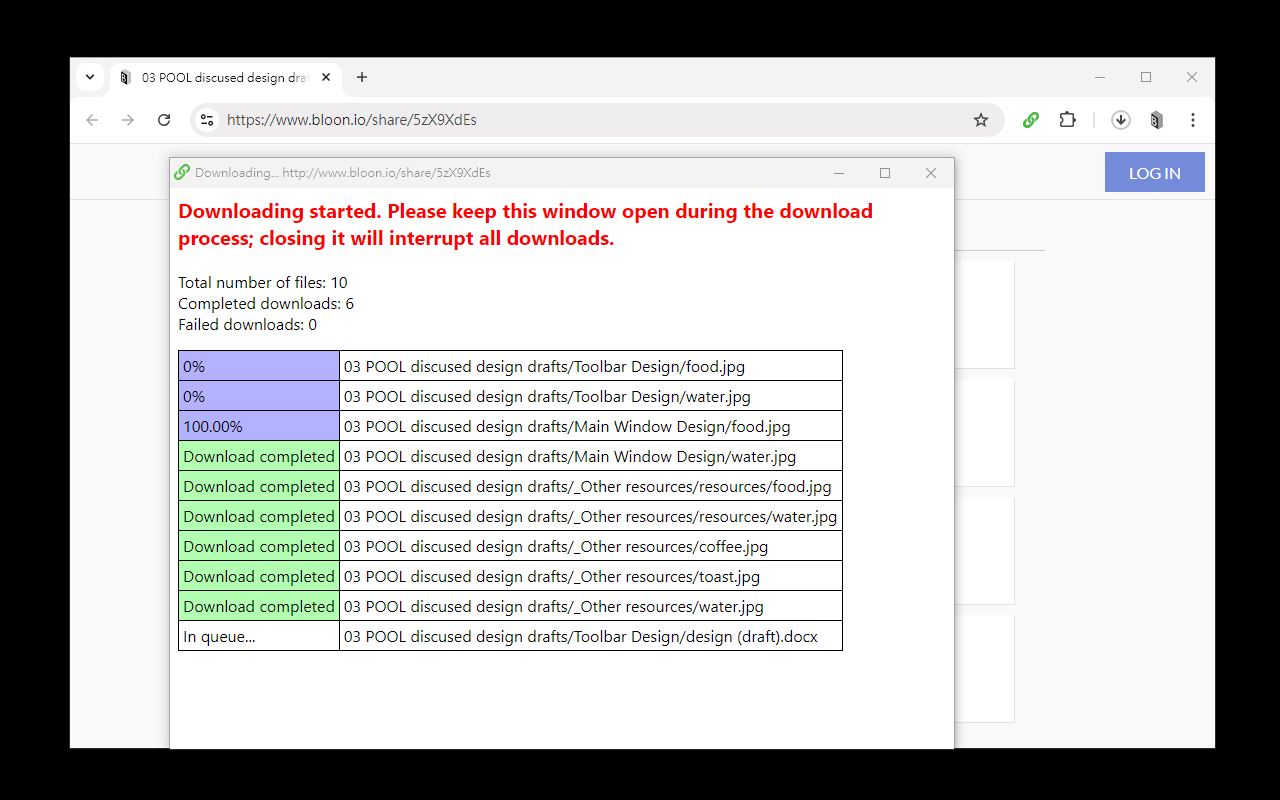Open the Extensions puzzle icon
1280x800 pixels.
[x=1068, y=120]
